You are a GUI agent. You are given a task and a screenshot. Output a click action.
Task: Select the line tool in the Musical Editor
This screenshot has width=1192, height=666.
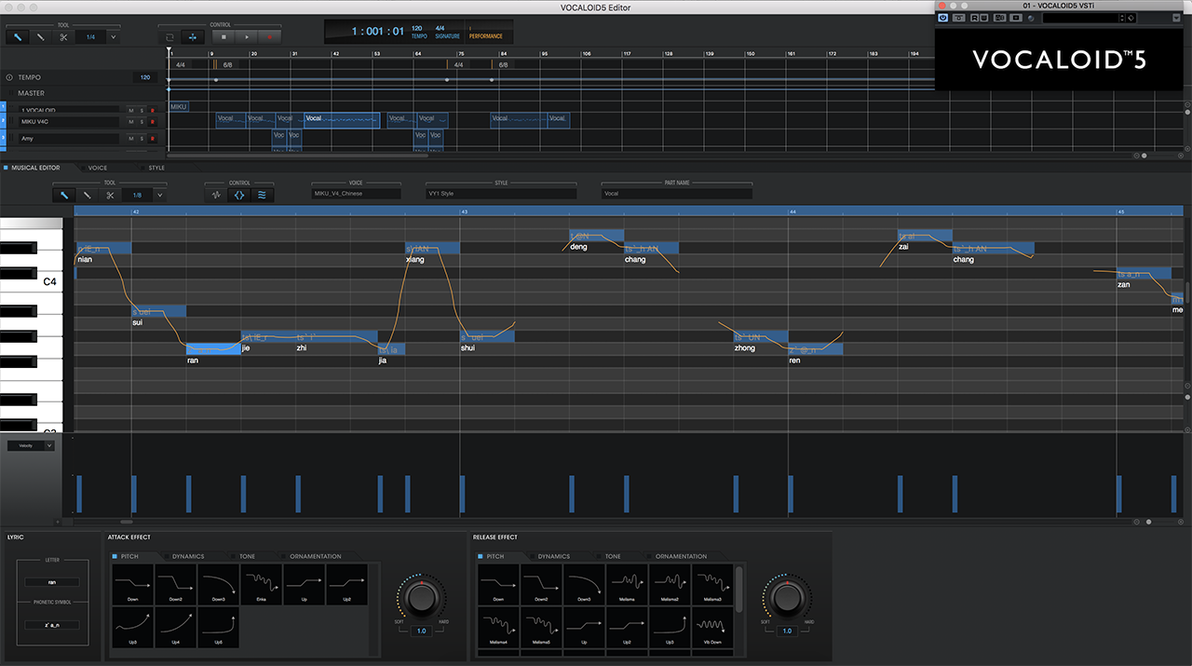(87, 195)
